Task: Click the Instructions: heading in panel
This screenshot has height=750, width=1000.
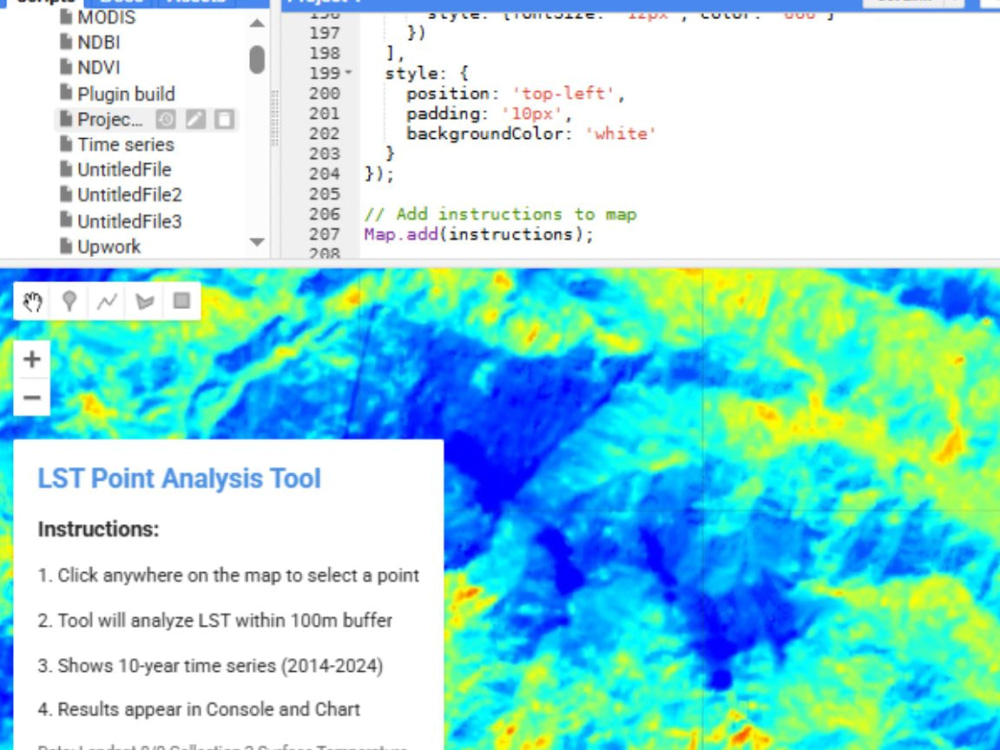Action: point(98,529)
